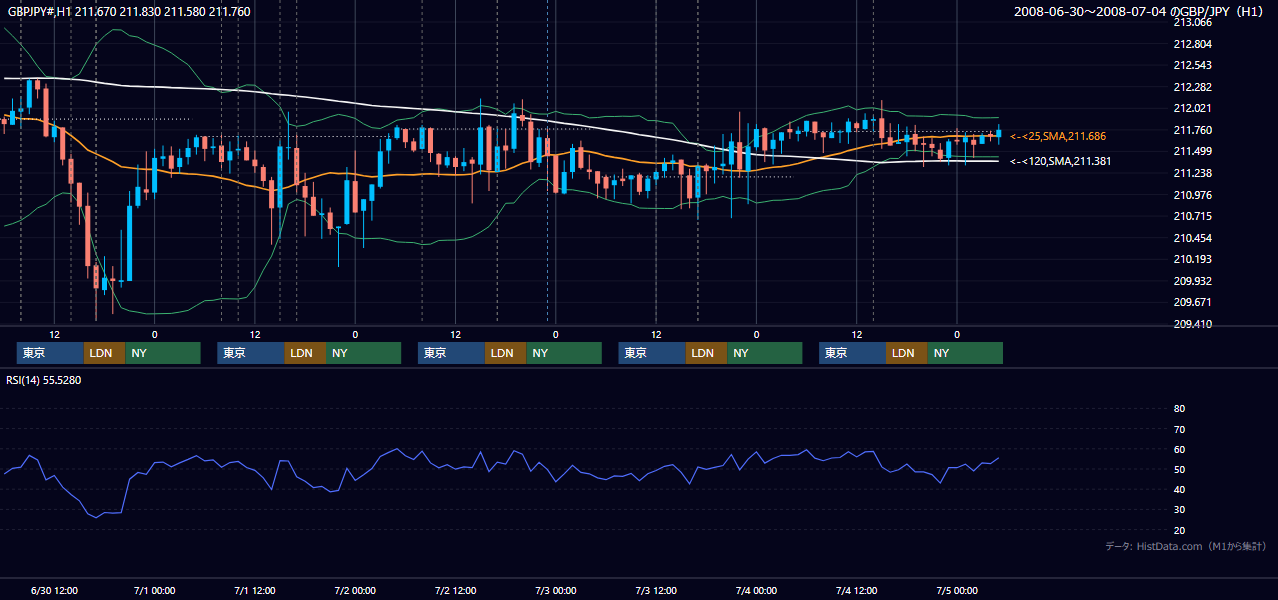Click the RSI(14) 55.5280 indicator label
Image resolution: width=1278 pixels, height=600 pixels.
point(44,380)
